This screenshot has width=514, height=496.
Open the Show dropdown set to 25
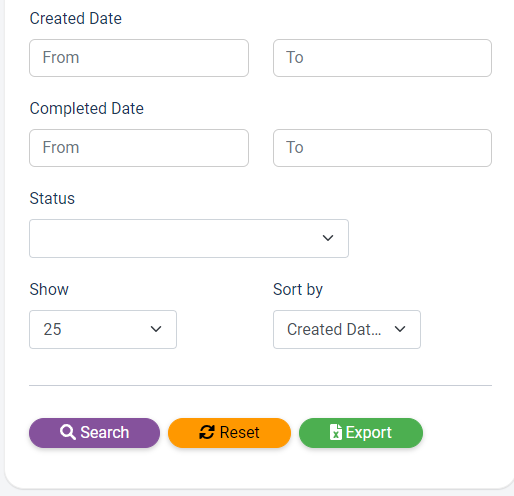[103, 329]
